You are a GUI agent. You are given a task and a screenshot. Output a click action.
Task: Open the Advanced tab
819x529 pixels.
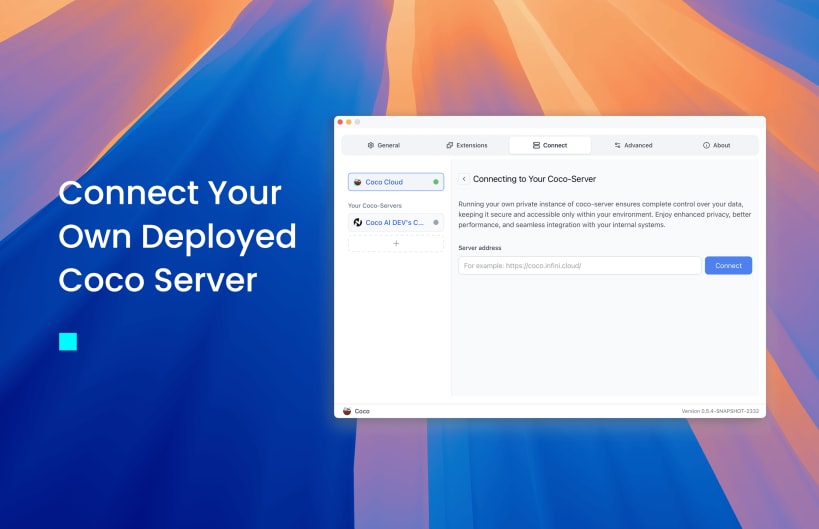coord(633,145)
